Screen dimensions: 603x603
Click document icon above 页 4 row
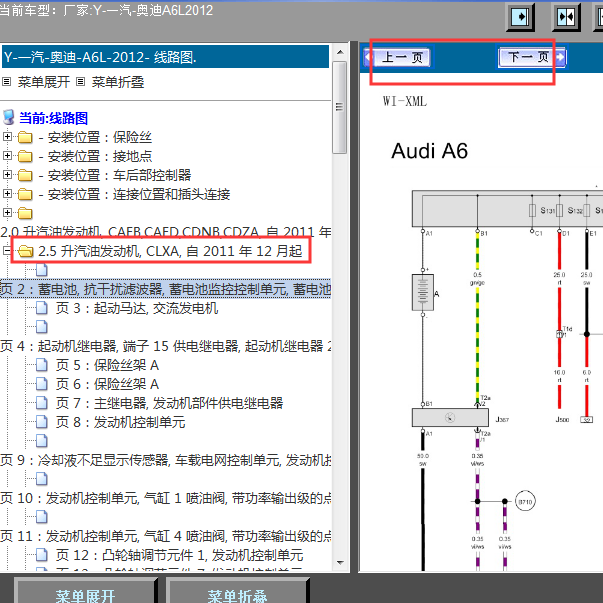[42, 327]
